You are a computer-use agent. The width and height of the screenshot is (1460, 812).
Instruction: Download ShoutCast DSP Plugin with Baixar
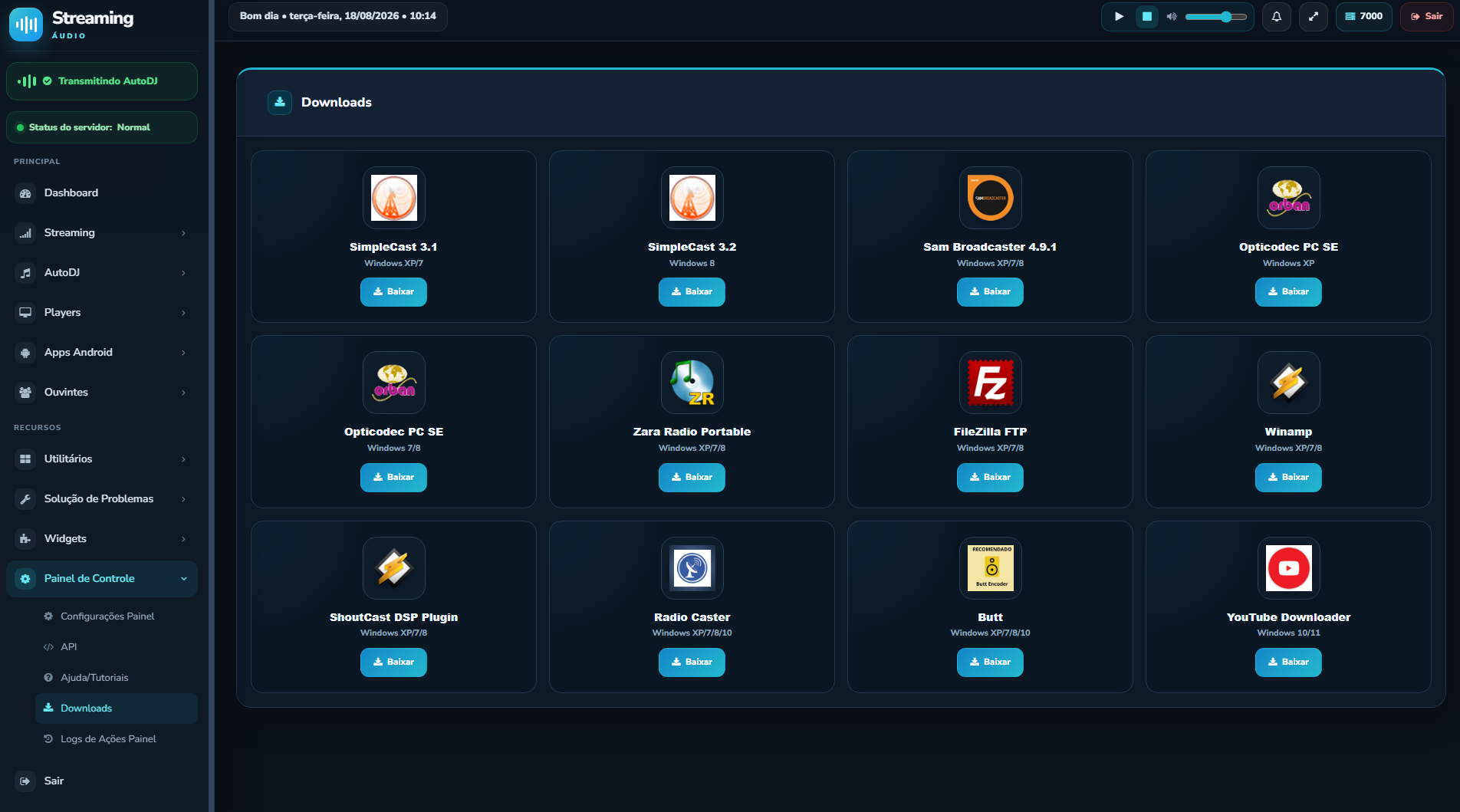pyautogui.click(x=394, y=662)
